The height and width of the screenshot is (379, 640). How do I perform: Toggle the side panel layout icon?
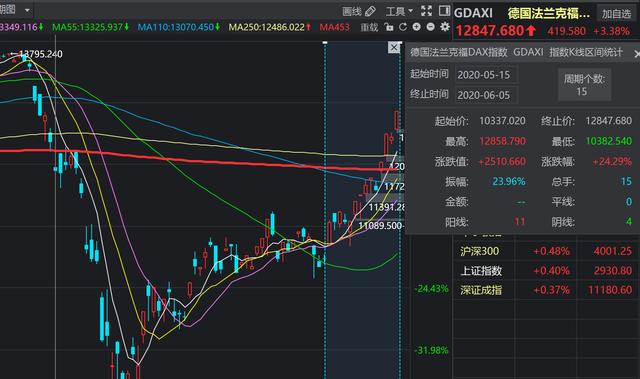click(x=444, y=11)
